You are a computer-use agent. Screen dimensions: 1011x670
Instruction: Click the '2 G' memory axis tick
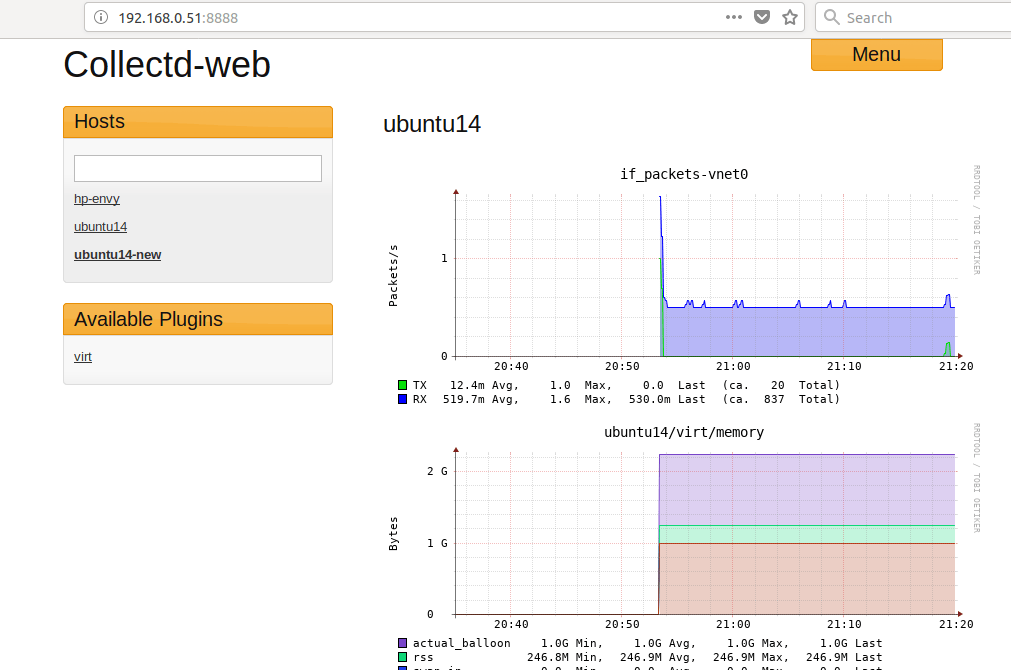437,471
